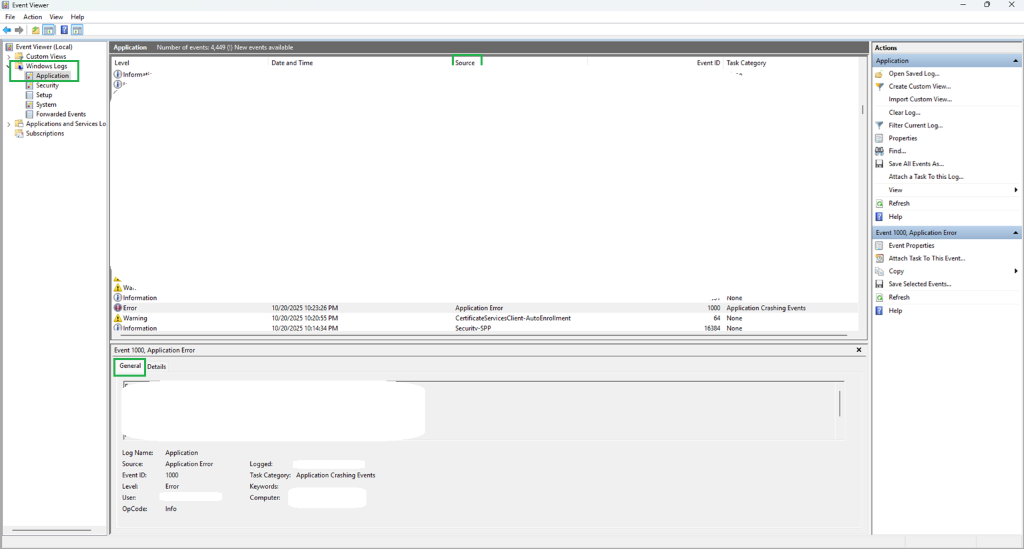Go back using the blue Back arrow
The width and height of the screenshot is (1024, 549).
pyautogui.click(x=7, y=30)
